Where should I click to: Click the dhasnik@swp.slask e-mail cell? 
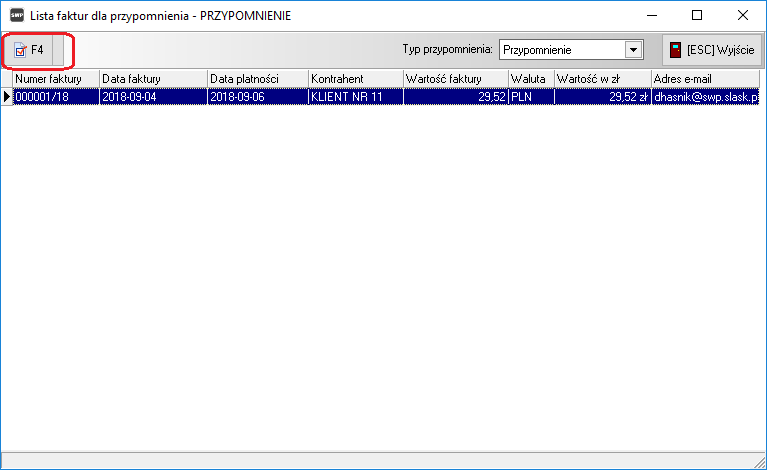(x=706, y=97)
